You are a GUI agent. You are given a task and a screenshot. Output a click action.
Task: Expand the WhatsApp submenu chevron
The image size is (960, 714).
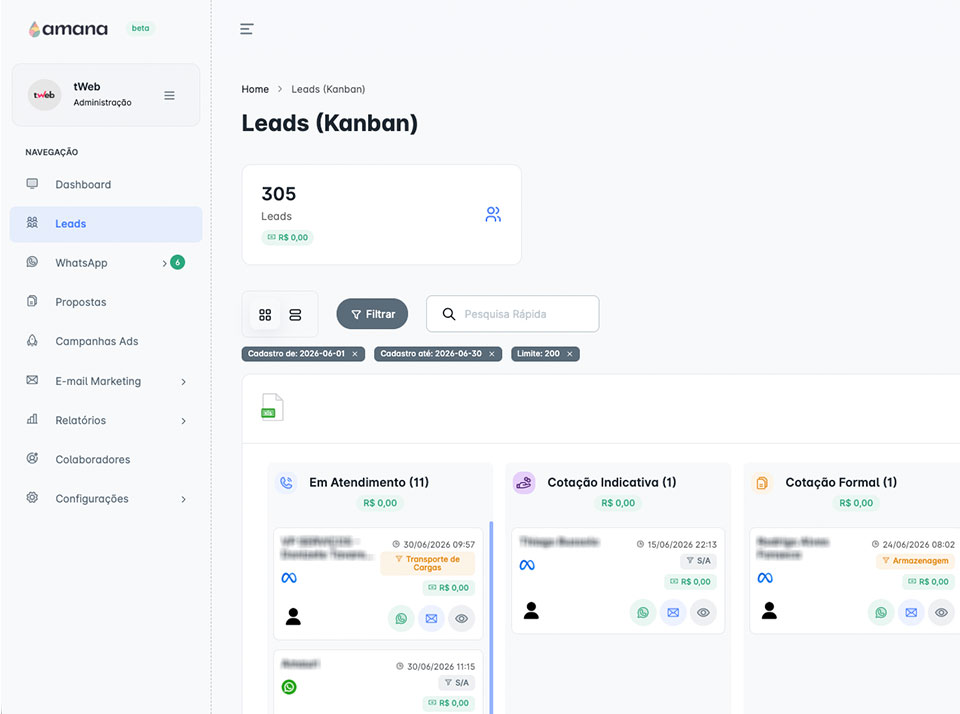[164, 263]
